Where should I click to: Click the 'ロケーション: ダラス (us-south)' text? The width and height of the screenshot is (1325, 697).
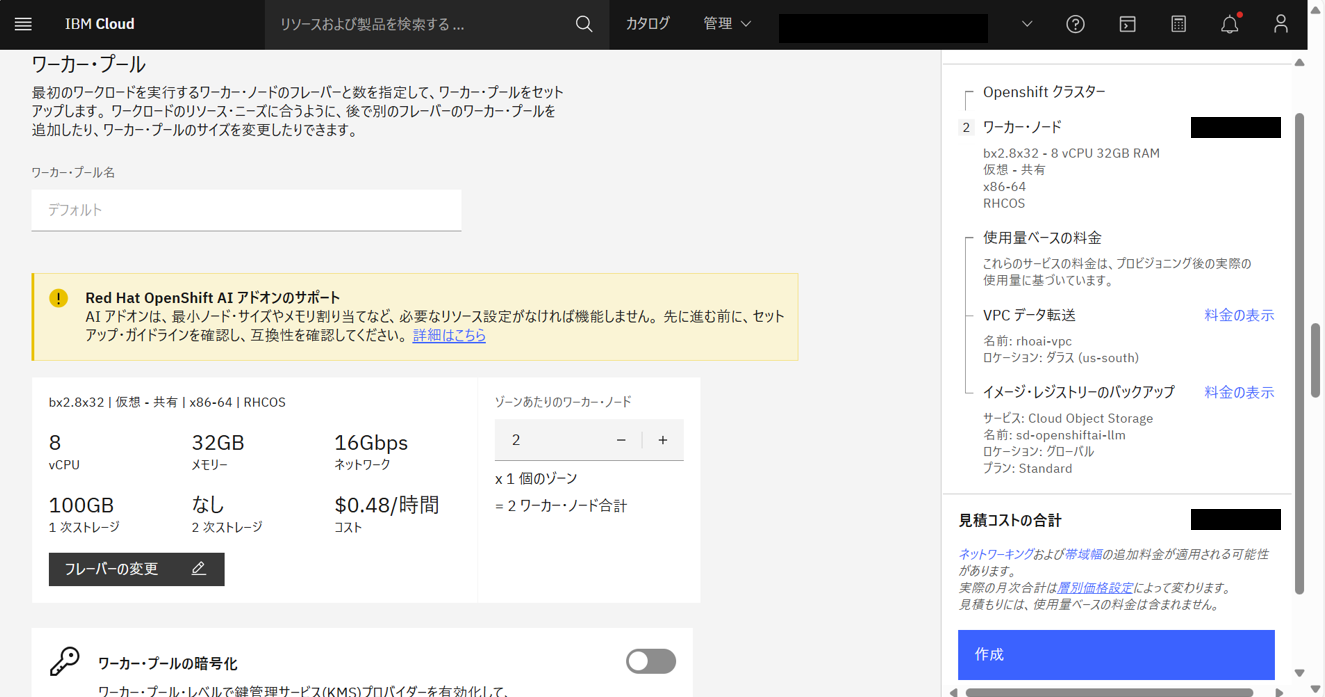(x=1061, y=358)
